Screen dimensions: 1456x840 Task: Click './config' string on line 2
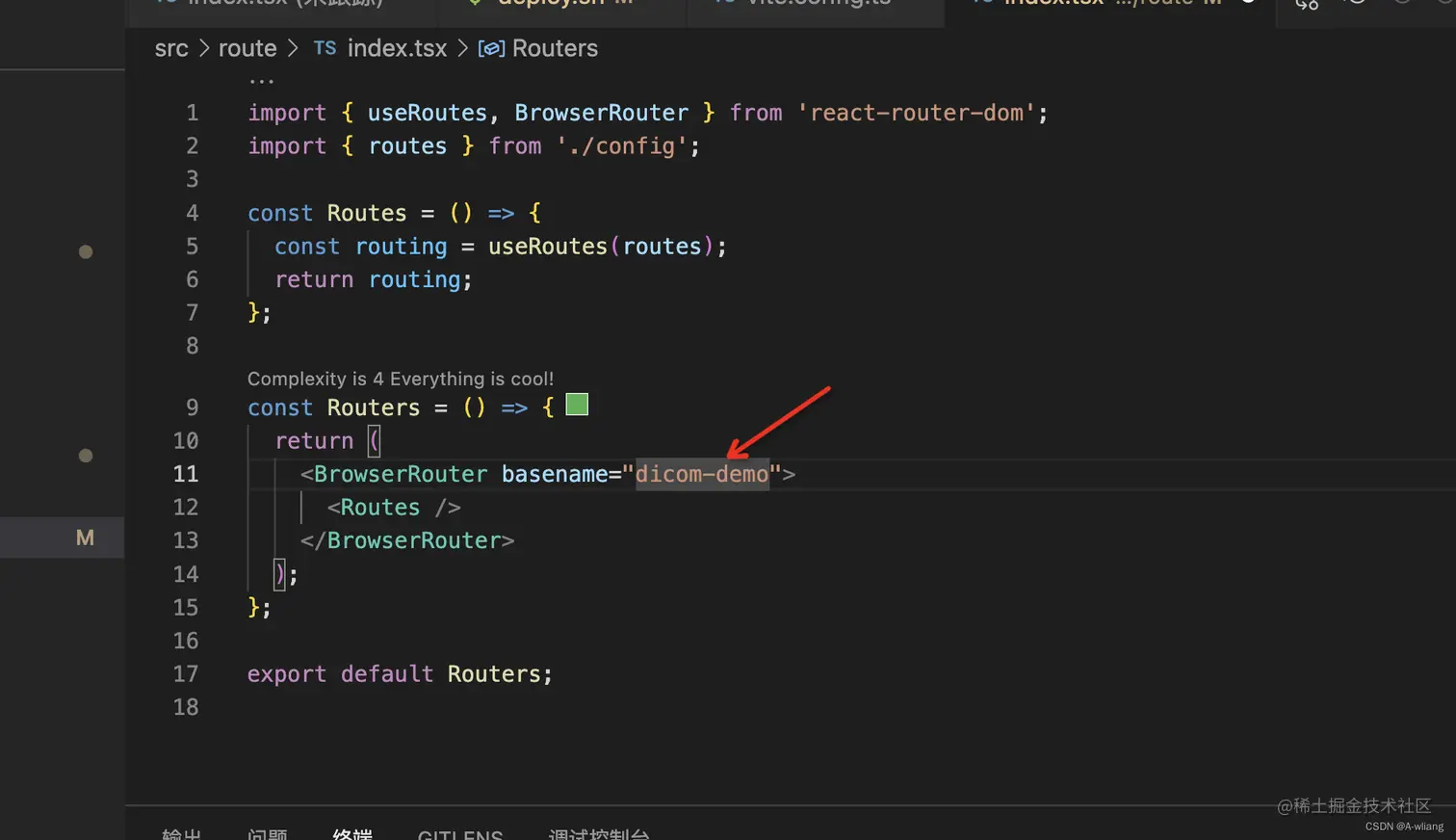tap(622, 145)
